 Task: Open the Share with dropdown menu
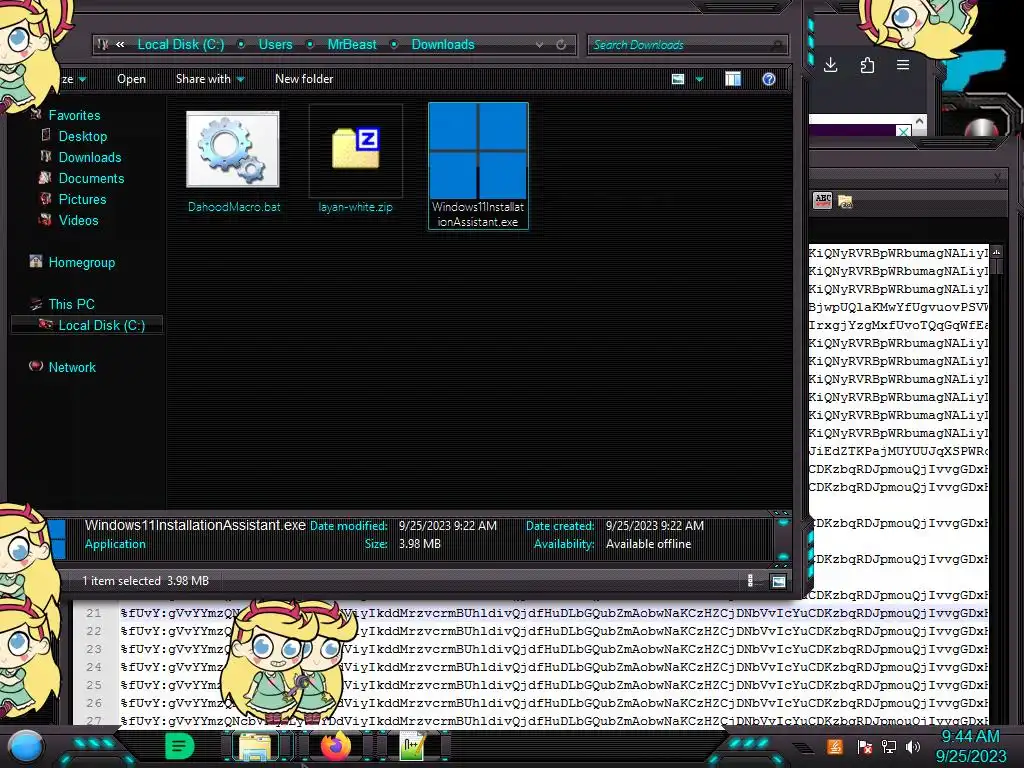click(210, 79)
